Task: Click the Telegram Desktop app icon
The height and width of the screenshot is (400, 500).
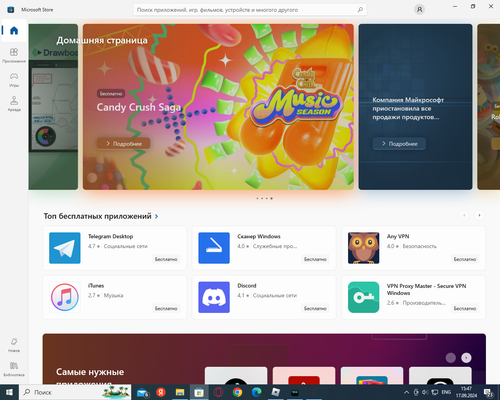Action: pos(65,248)
